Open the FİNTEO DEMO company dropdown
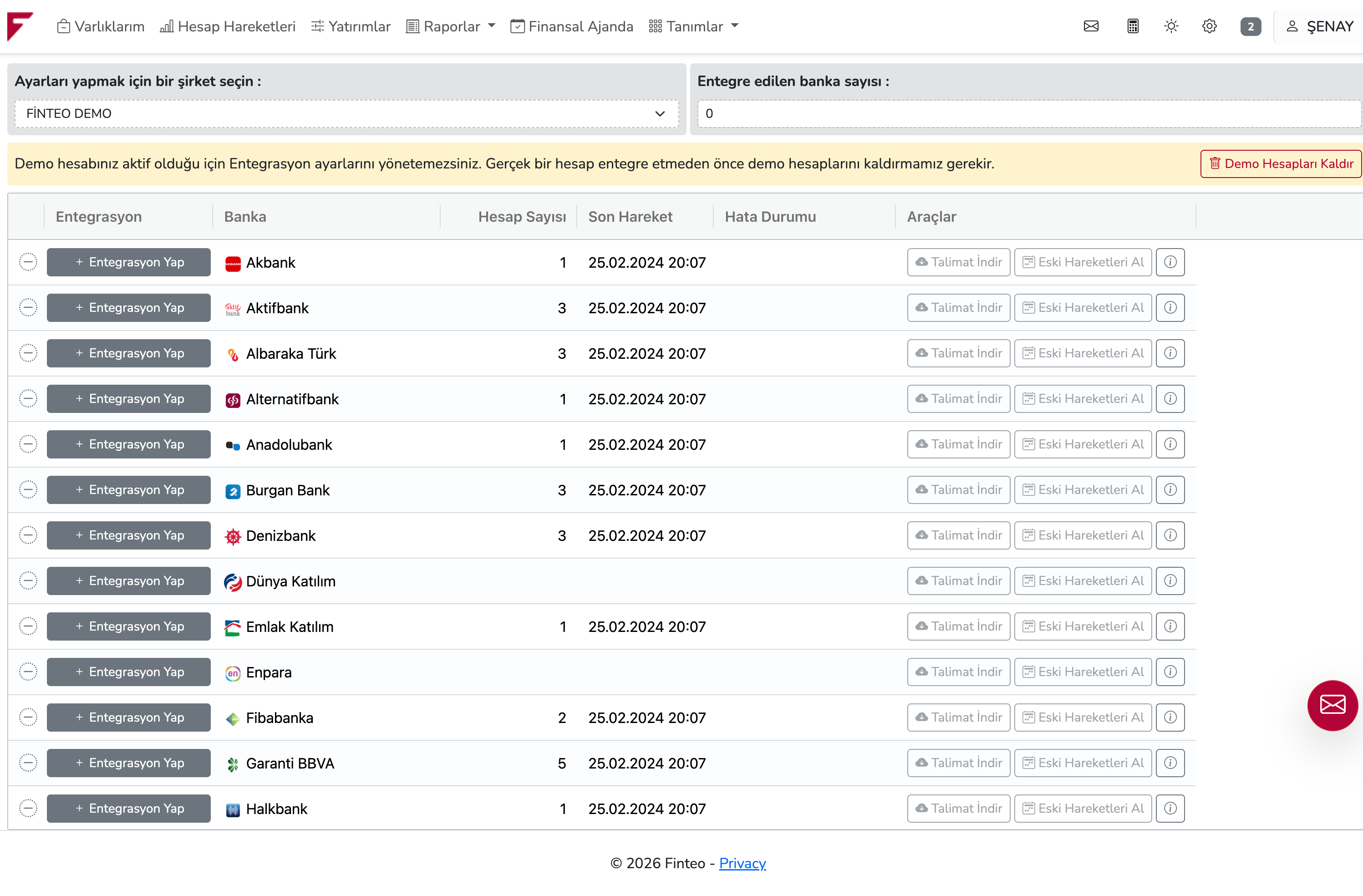The image size is (1363, 896). click(x=346, y=113)
